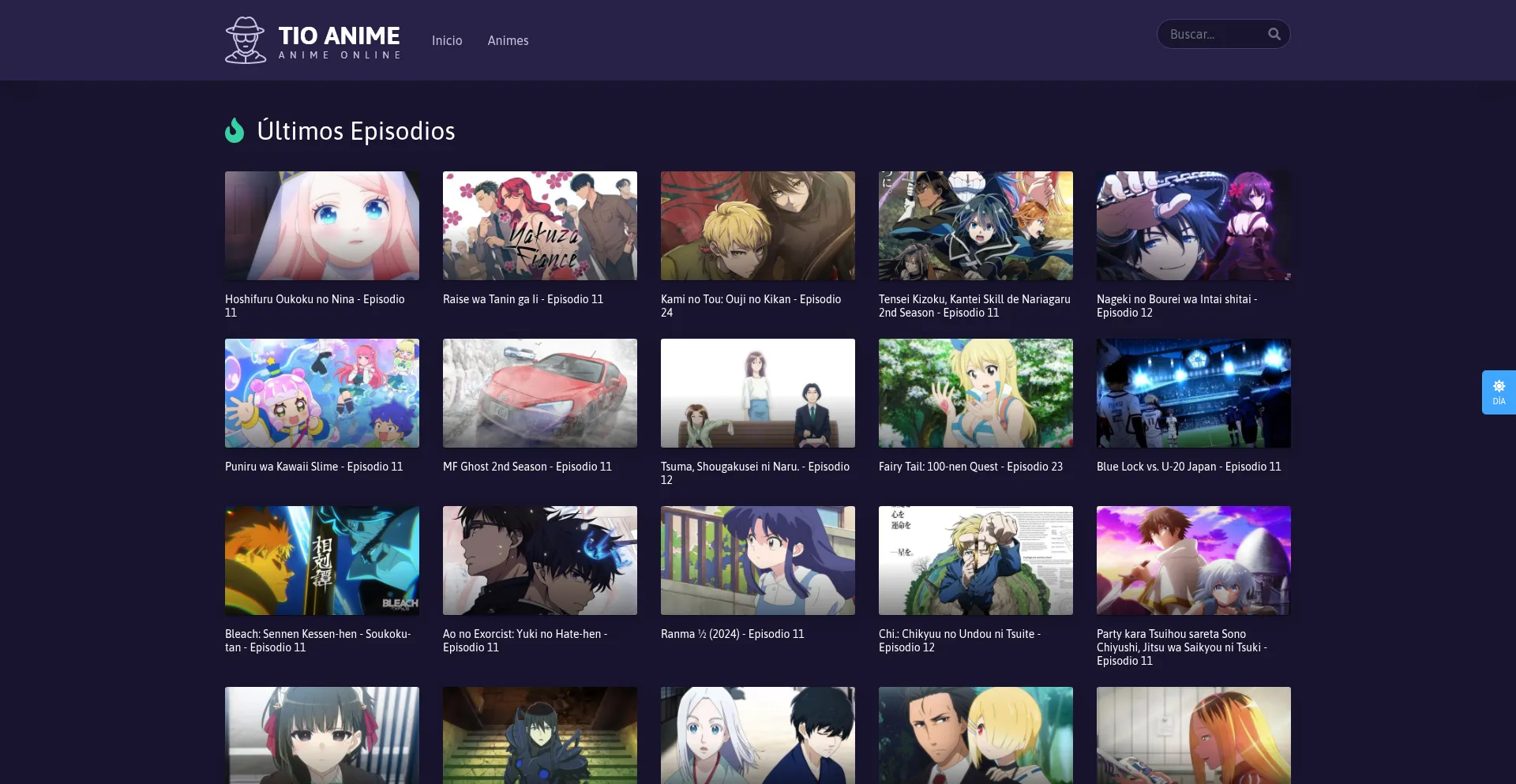Open Tsuma, Shougakusei ni Naru thumbnail
Screen dimensions: 1516x784
pyautogui.click(x=758, y=393)
